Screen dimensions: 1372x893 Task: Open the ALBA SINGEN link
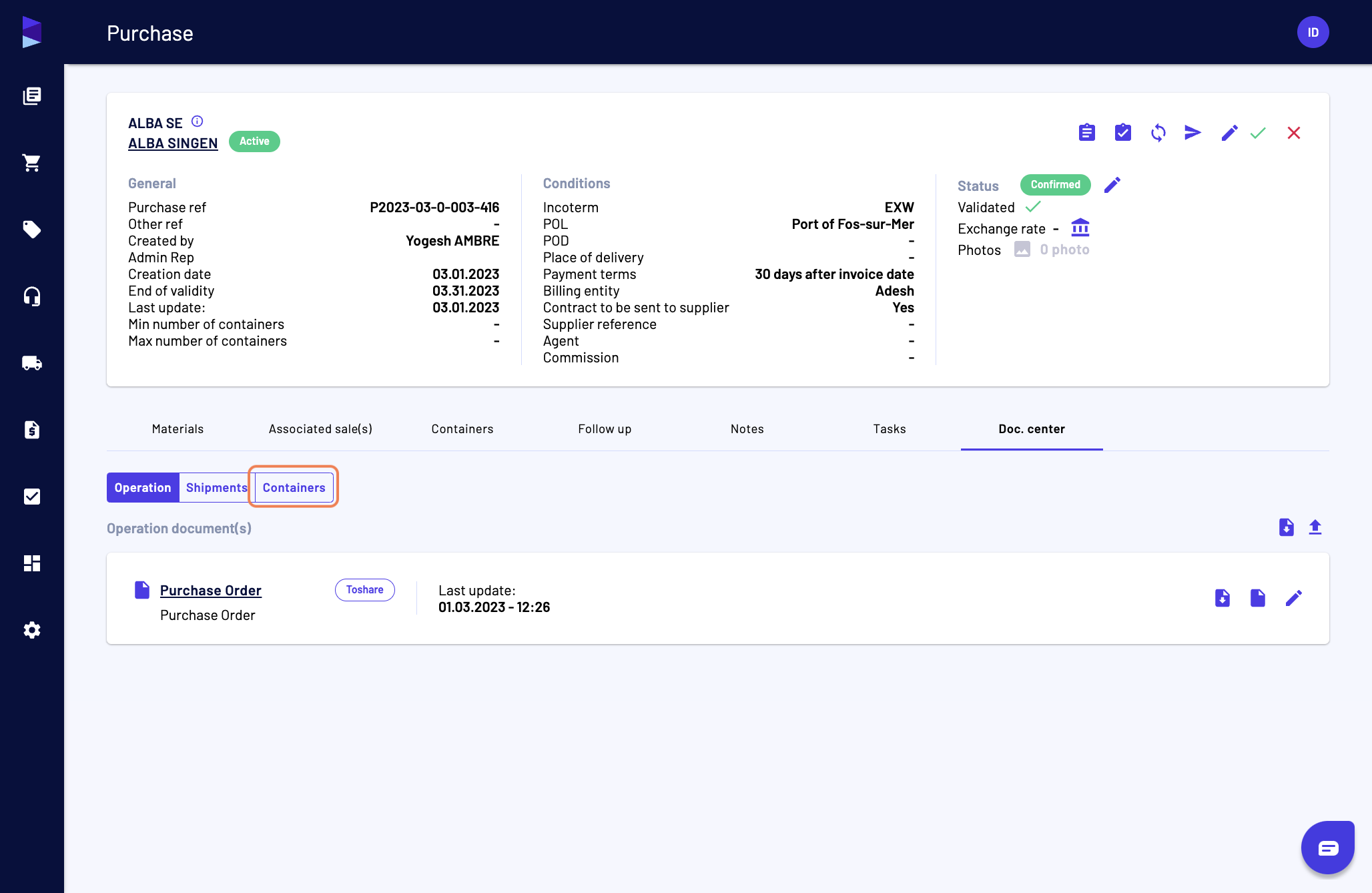point(173,143)
